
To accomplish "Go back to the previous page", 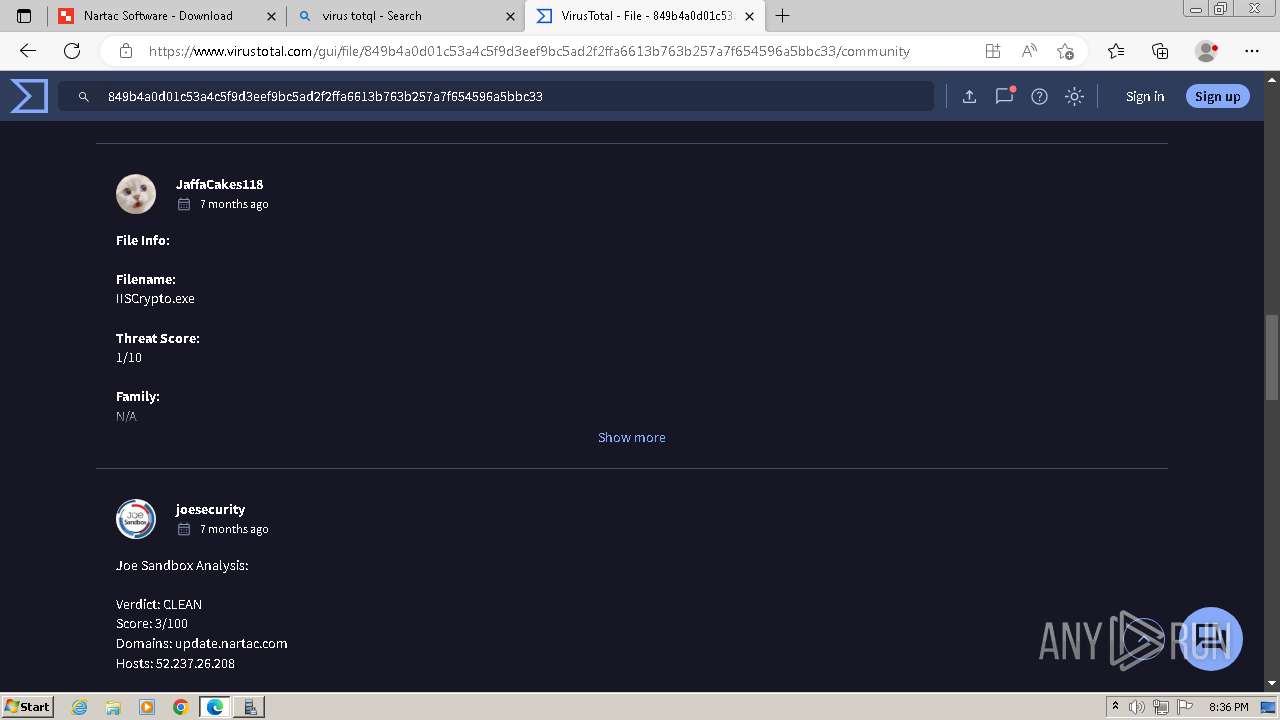I will coord(27,51).
